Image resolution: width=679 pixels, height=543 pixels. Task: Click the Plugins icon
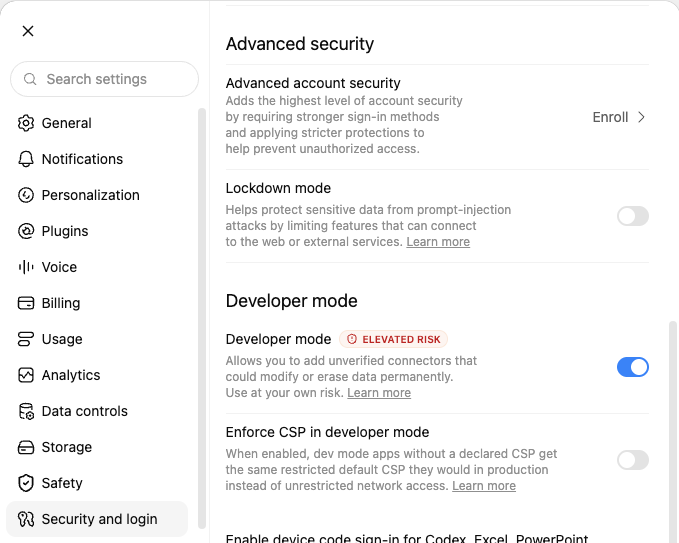point(26,231)
